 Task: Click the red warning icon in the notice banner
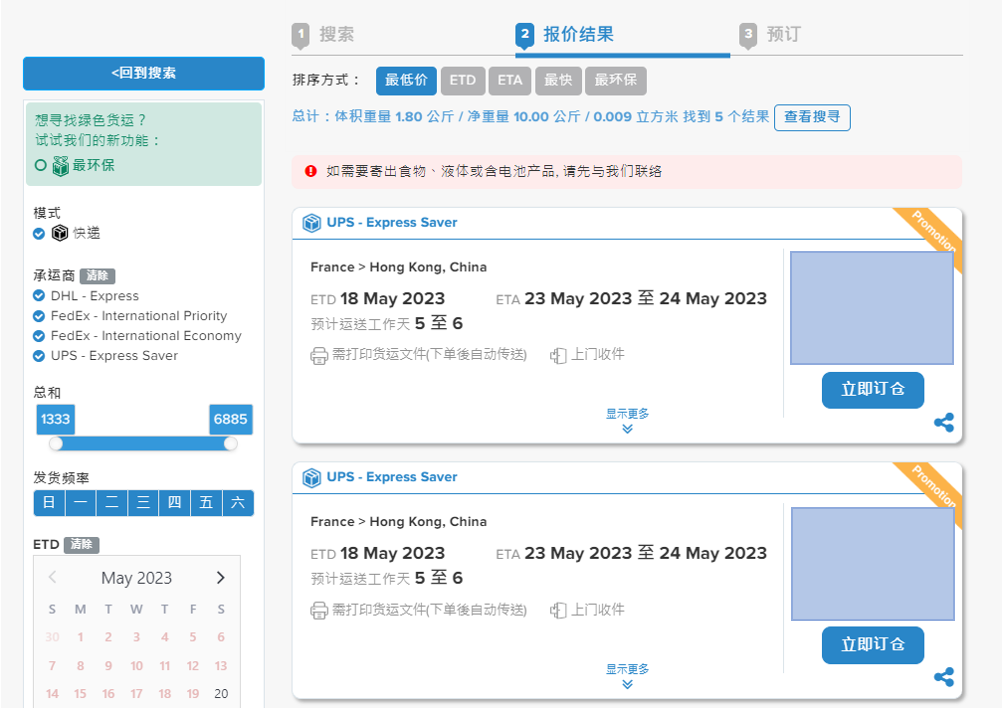[x=311, y=171]
